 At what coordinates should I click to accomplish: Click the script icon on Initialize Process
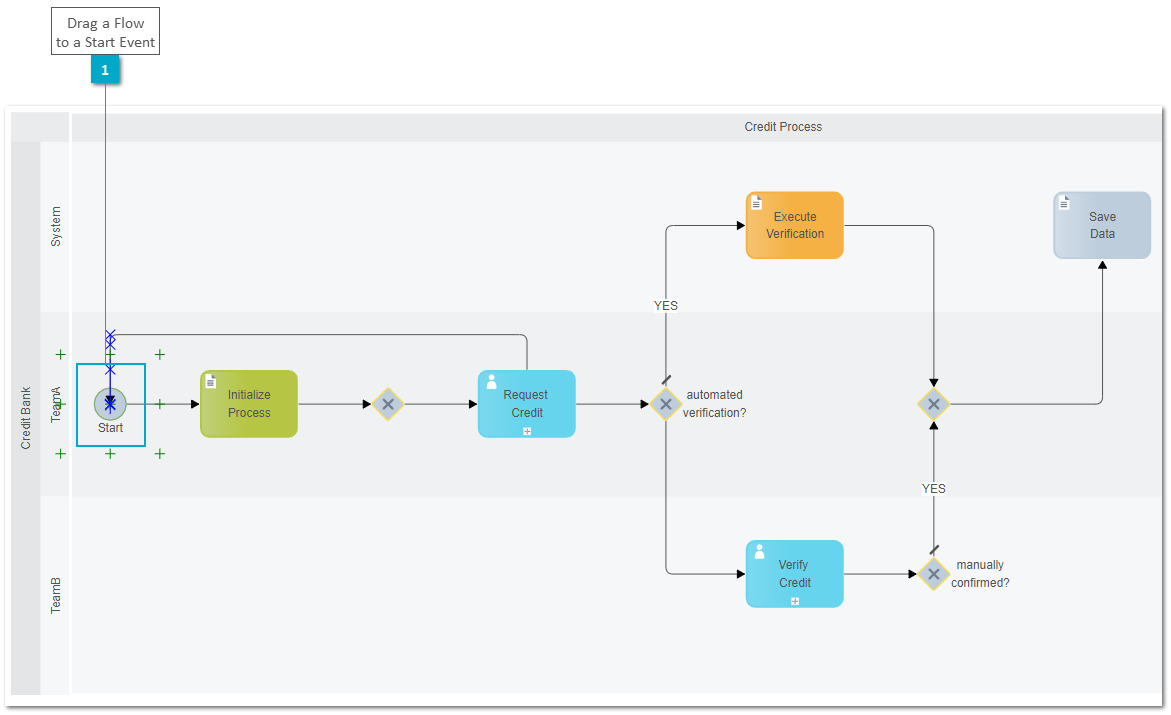click(x=211, y=382)
